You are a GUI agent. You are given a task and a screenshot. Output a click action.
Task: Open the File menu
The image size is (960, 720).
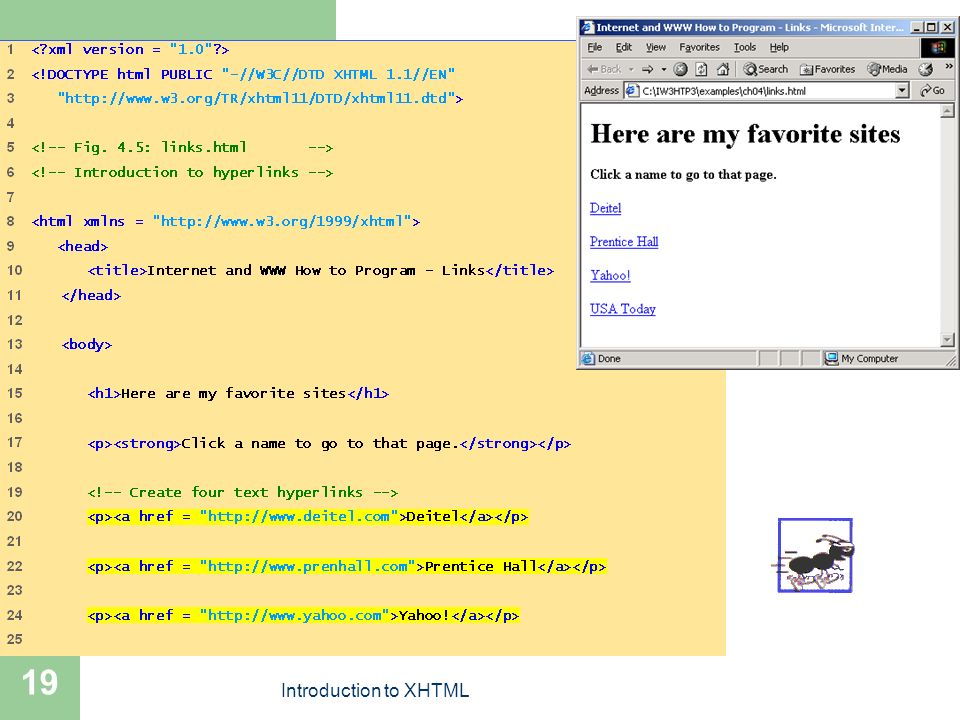click(x=594, y=47)
